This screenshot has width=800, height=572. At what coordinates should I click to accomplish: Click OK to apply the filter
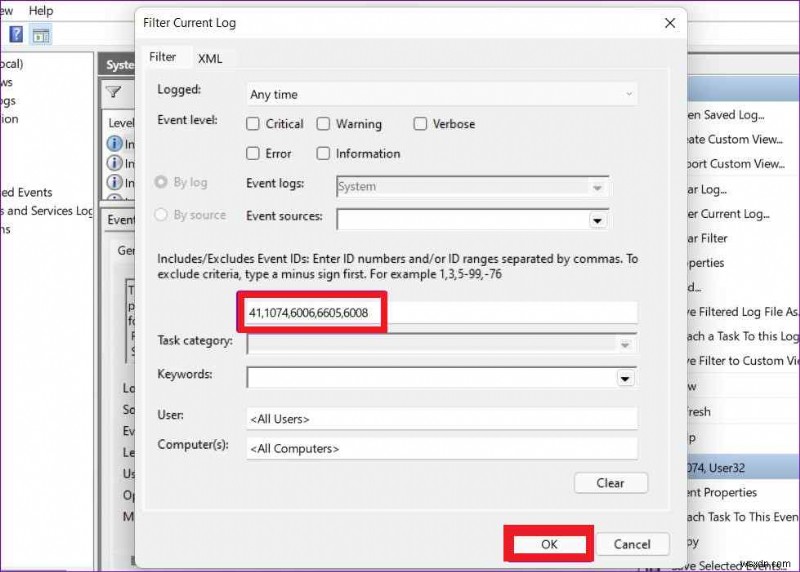pos(549,544)
